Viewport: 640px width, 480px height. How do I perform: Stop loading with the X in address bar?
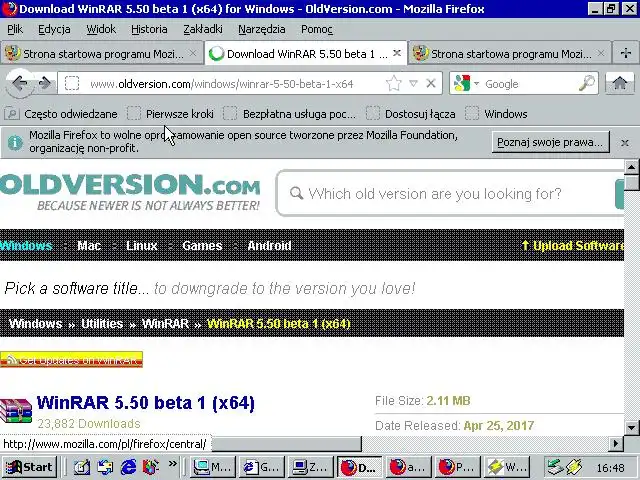pyautogui.click(x=431, y=84)
